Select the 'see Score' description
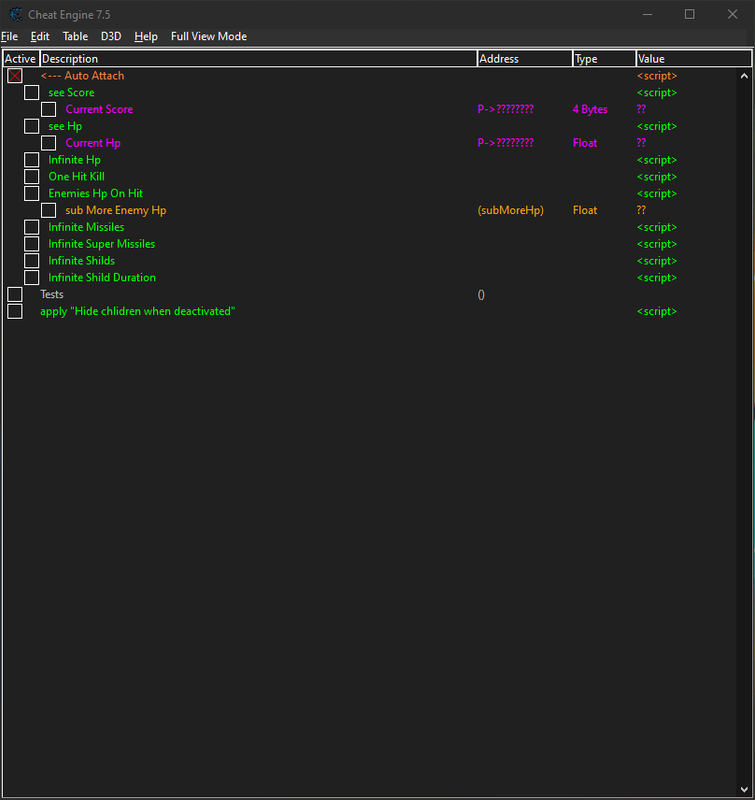This screenshot has height=800, width=755. tap(71, 93)
